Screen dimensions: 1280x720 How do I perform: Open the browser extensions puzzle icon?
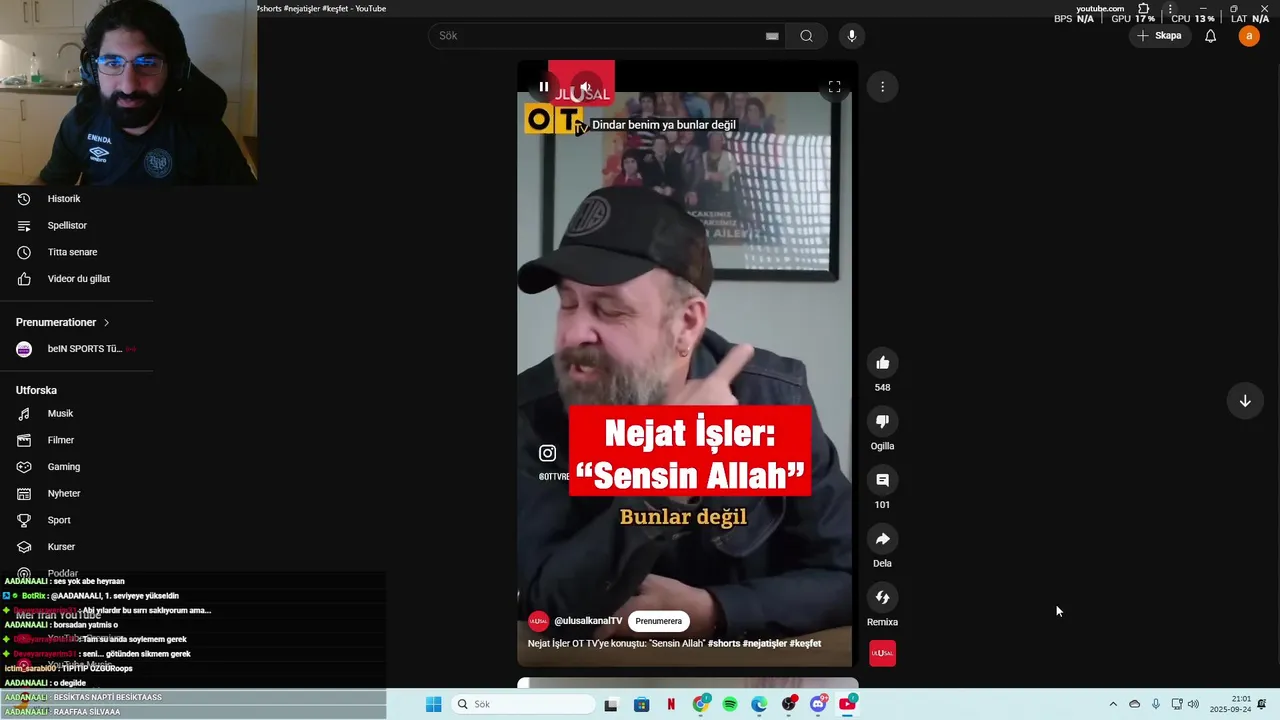click(x=1144, y=9)
